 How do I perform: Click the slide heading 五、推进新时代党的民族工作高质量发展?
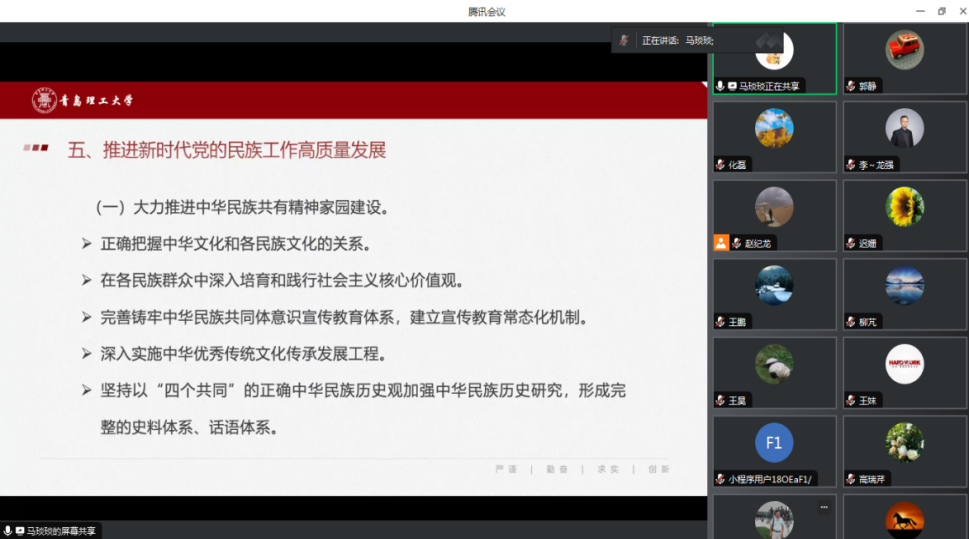226,151
